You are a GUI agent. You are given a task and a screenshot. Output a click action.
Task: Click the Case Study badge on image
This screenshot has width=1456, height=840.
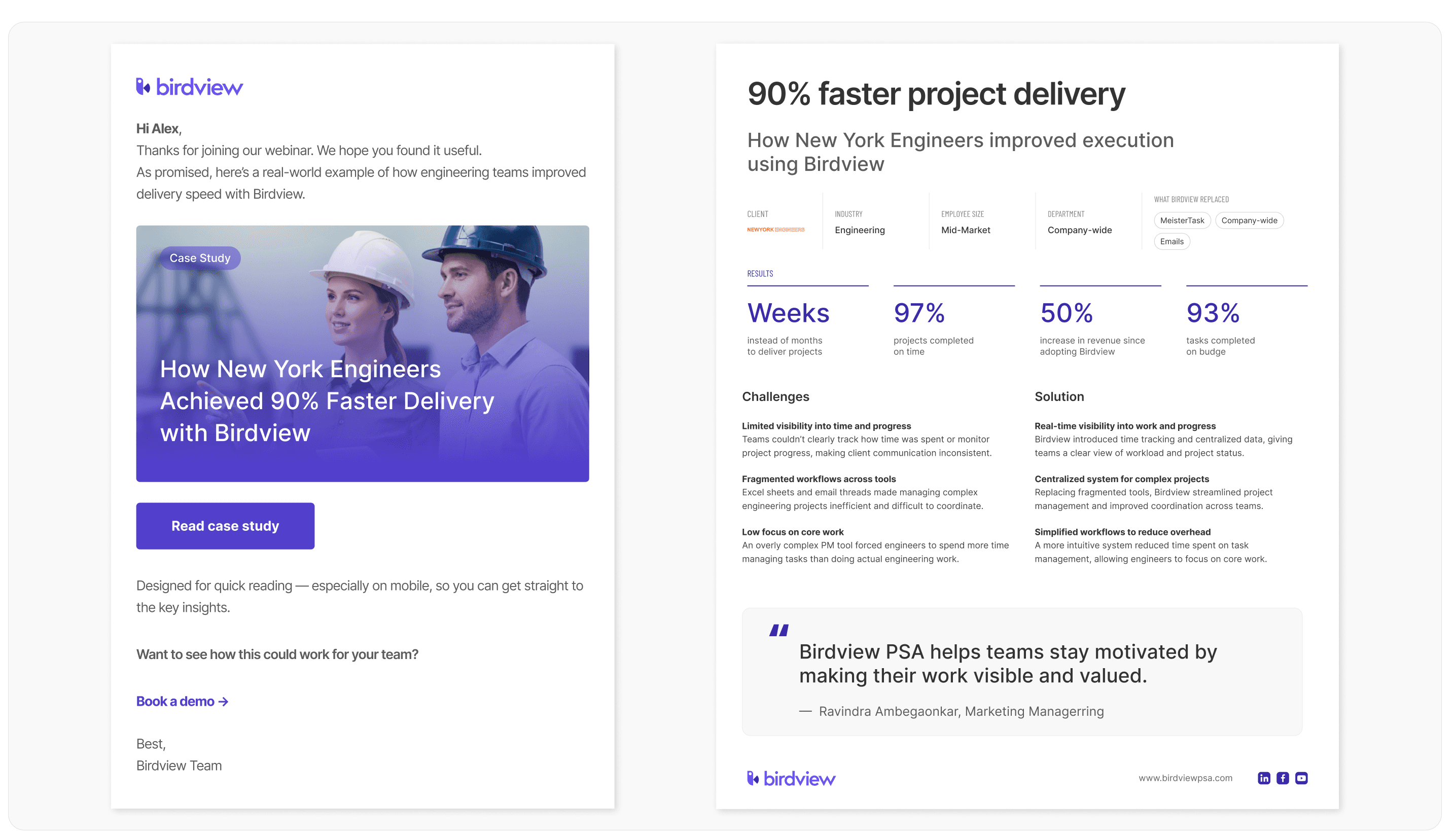tap(200, 258)
